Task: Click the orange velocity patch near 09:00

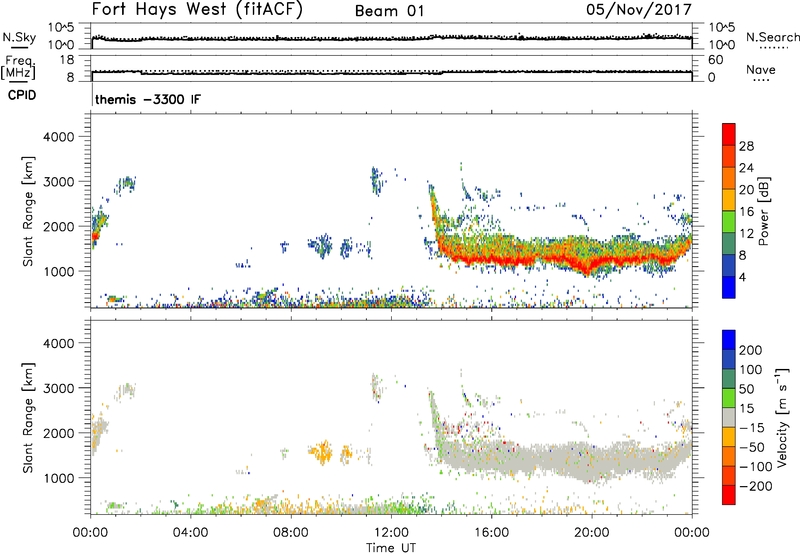Action: 322,451
